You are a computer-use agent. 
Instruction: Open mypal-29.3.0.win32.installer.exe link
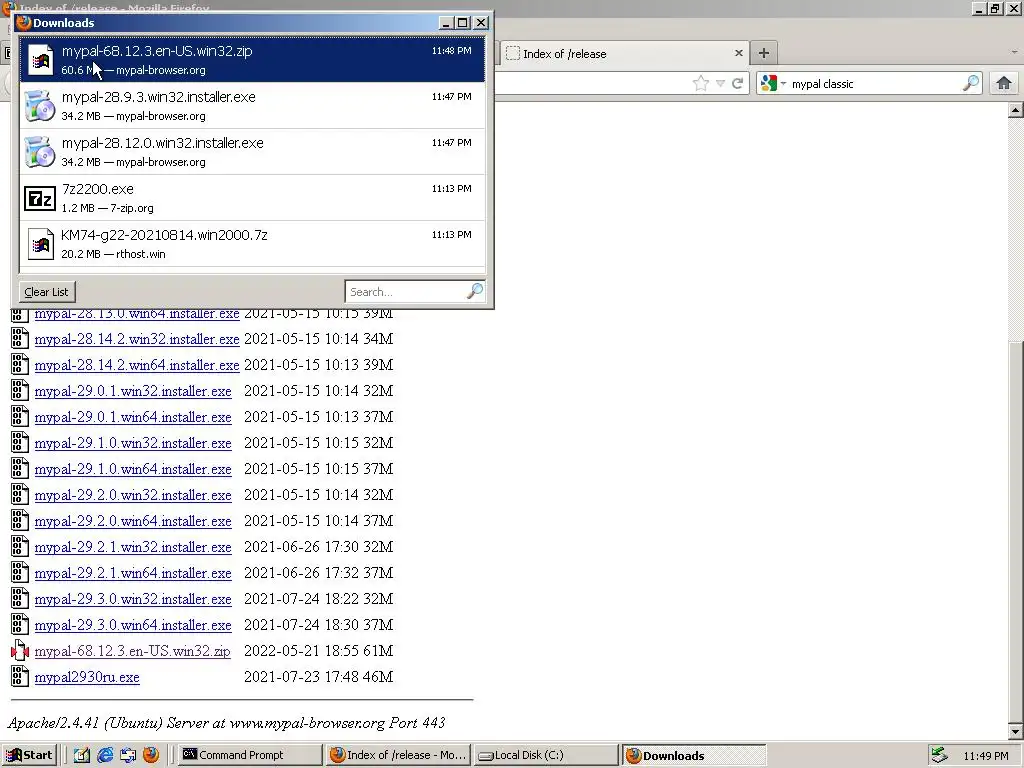[133, 600]
